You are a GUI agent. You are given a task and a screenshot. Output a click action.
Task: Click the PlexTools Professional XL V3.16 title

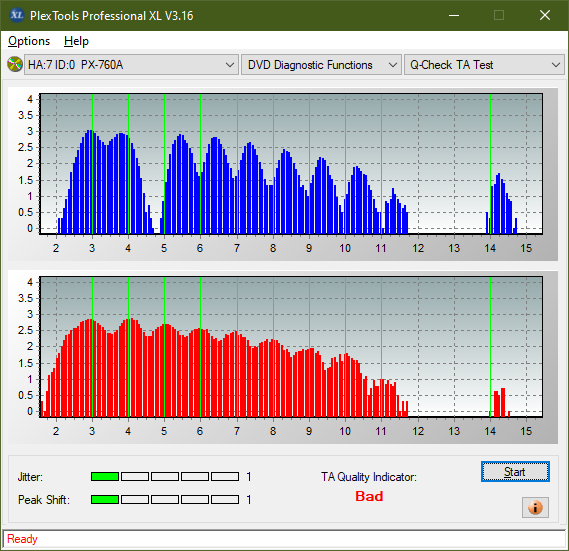click(x=111, y=16)
